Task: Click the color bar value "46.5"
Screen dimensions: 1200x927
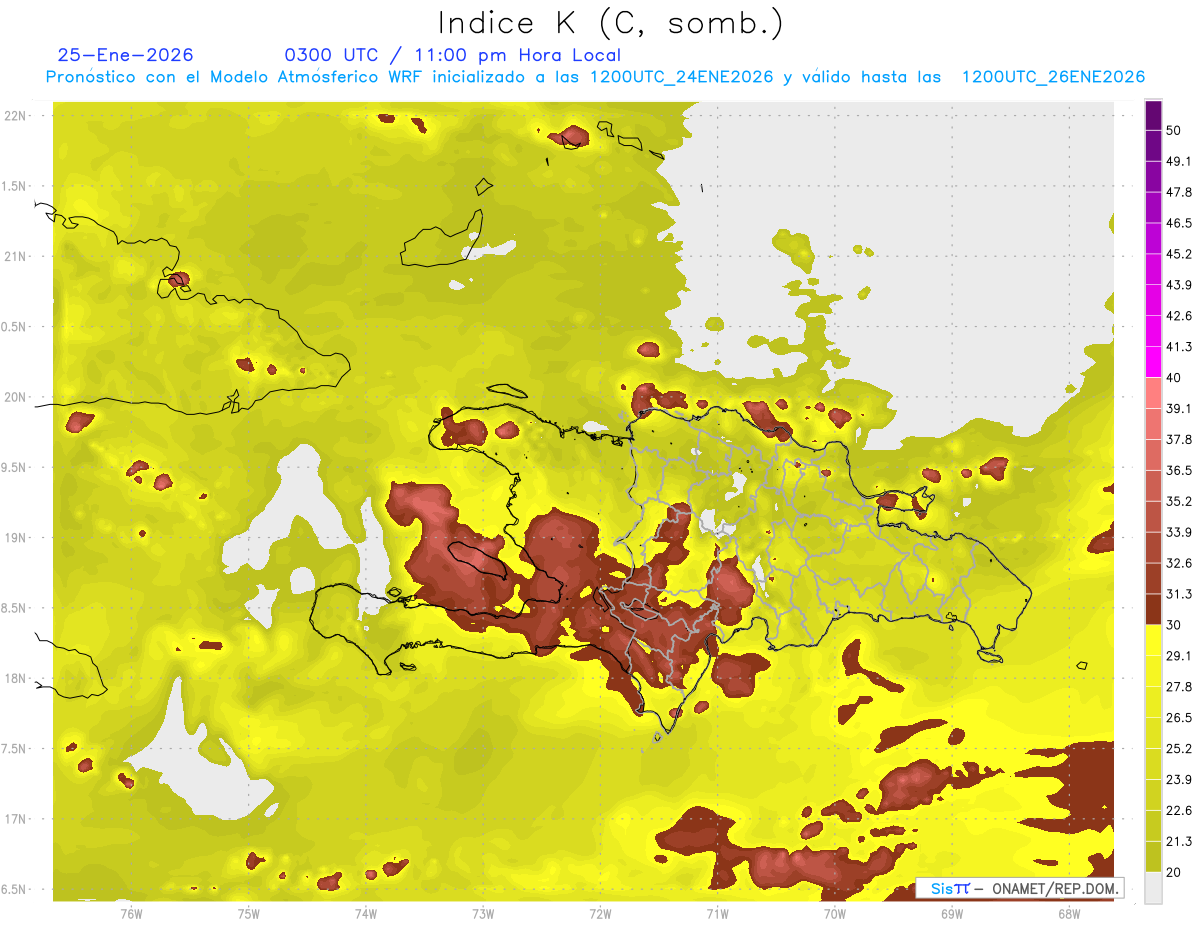Action: (x=1179, y=223)
